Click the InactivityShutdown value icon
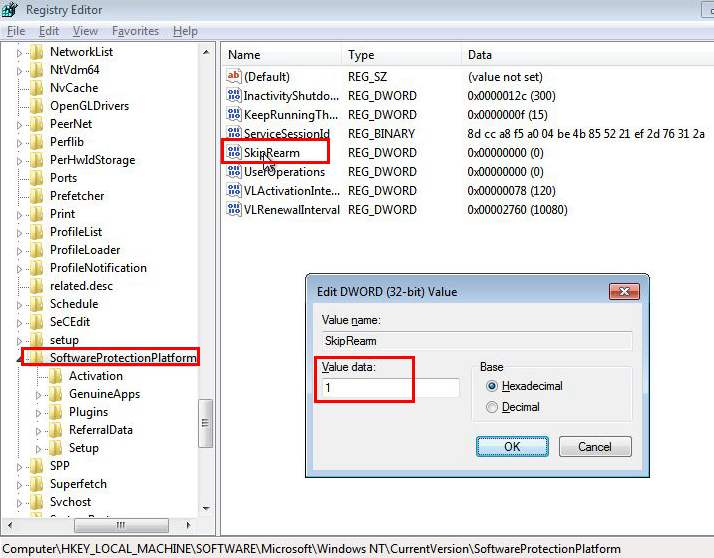 point(235,96)
